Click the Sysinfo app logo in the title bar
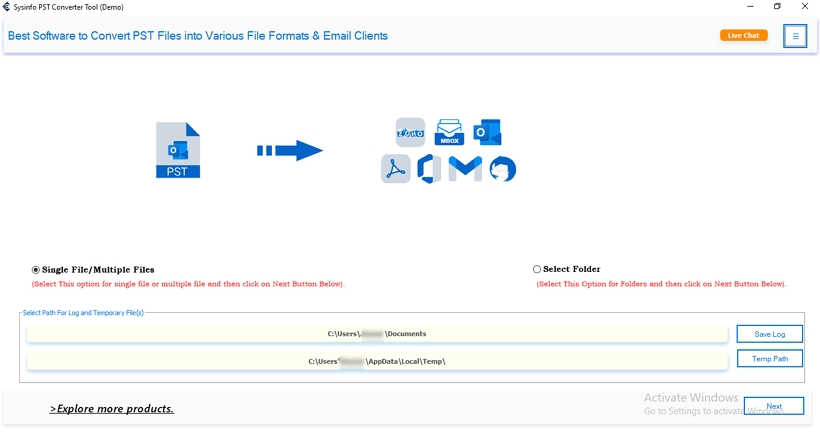 [x=6, y=7]
